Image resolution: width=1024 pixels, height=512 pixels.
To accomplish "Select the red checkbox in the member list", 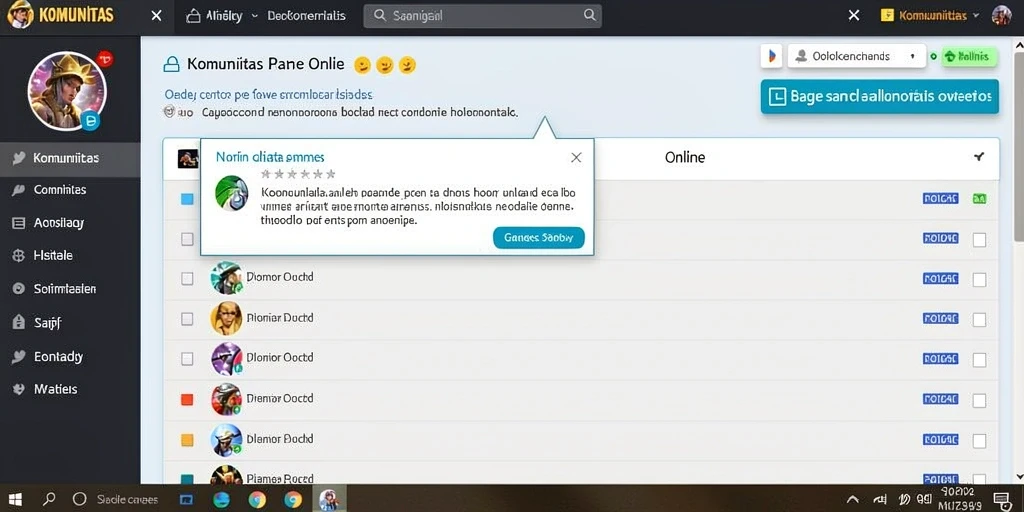I will pyautogui.click(x=187, y=399).
